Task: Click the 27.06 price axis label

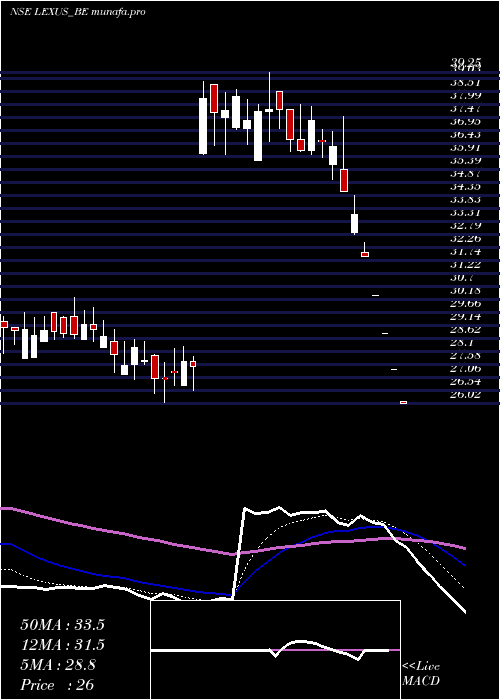Action: pos(465,369)
